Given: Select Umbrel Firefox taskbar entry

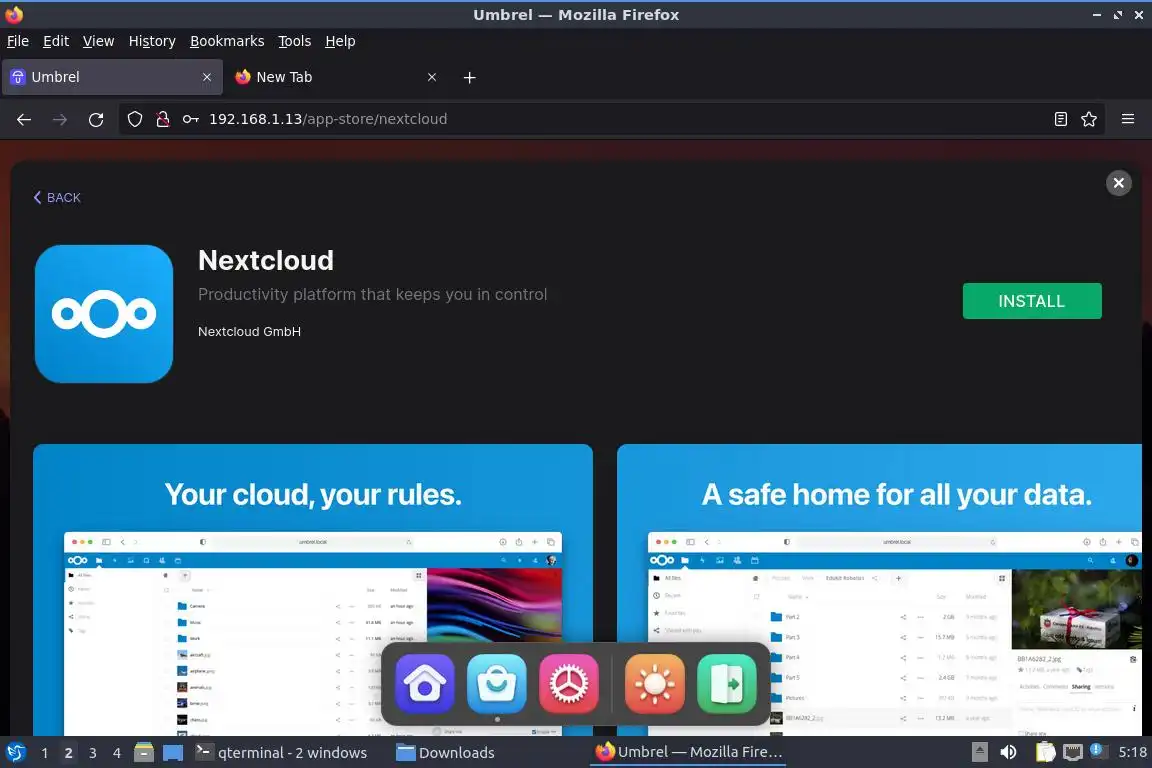Looking at the screenshot, I should point(688,752).
